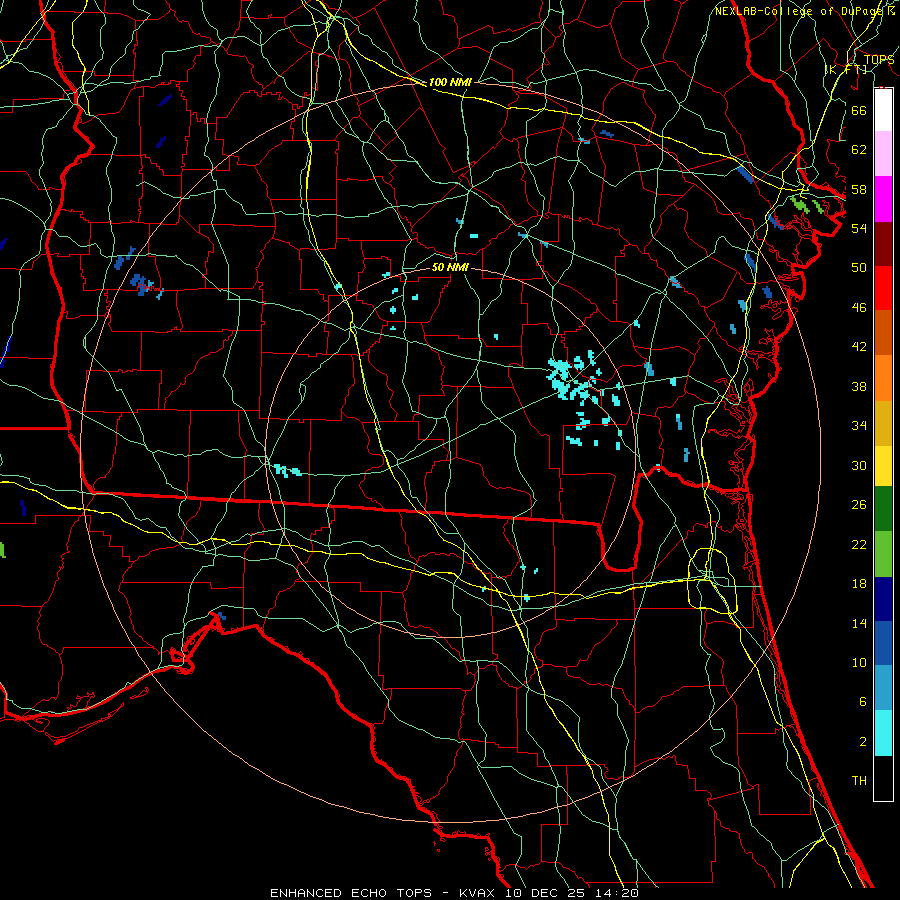The image size is (900, 900).
Task: Click the "50 NMI" range ring label
Action: tap(450, 267)
